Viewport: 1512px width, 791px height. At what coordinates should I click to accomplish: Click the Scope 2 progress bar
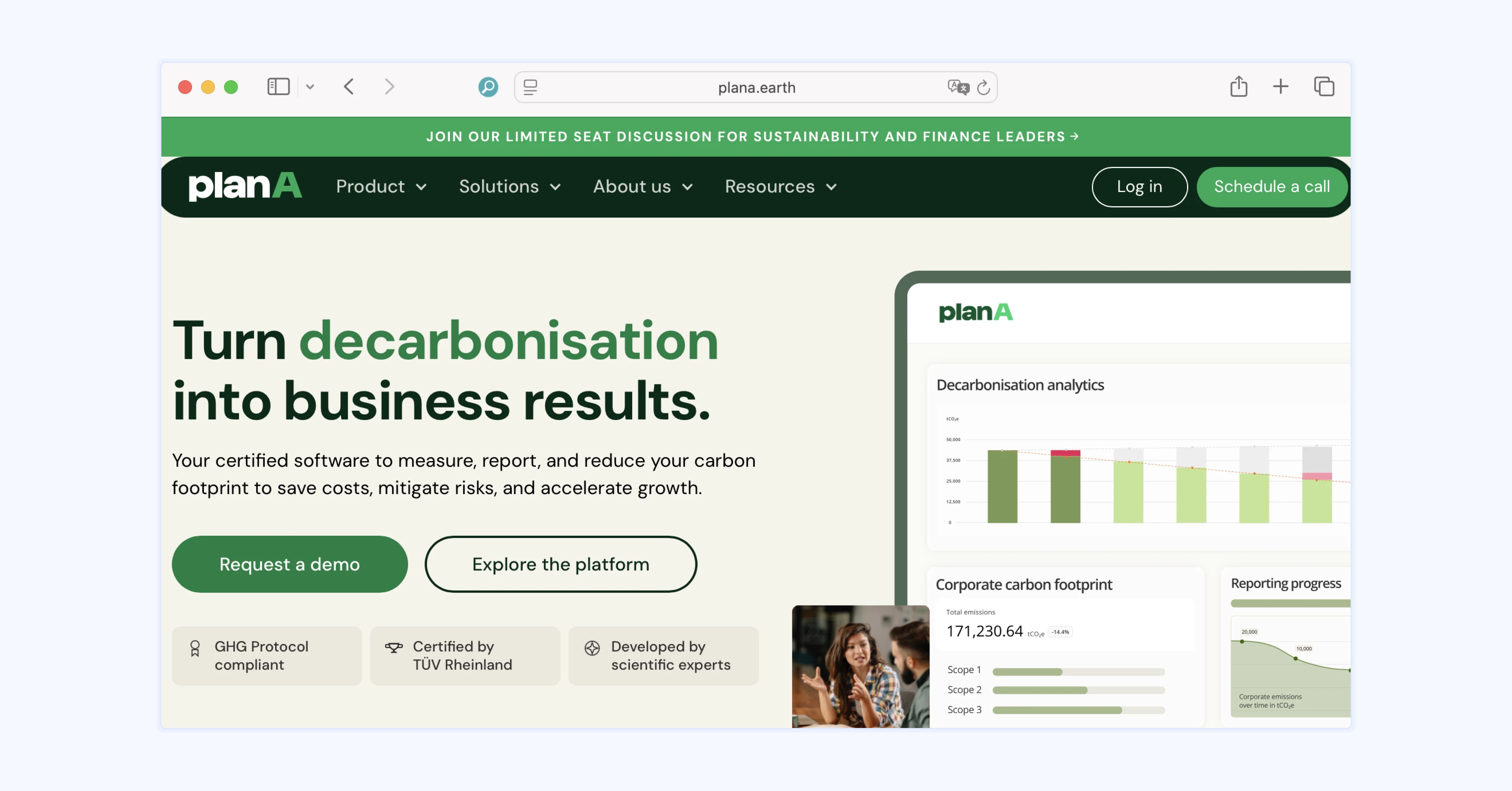click(1078, 690)
